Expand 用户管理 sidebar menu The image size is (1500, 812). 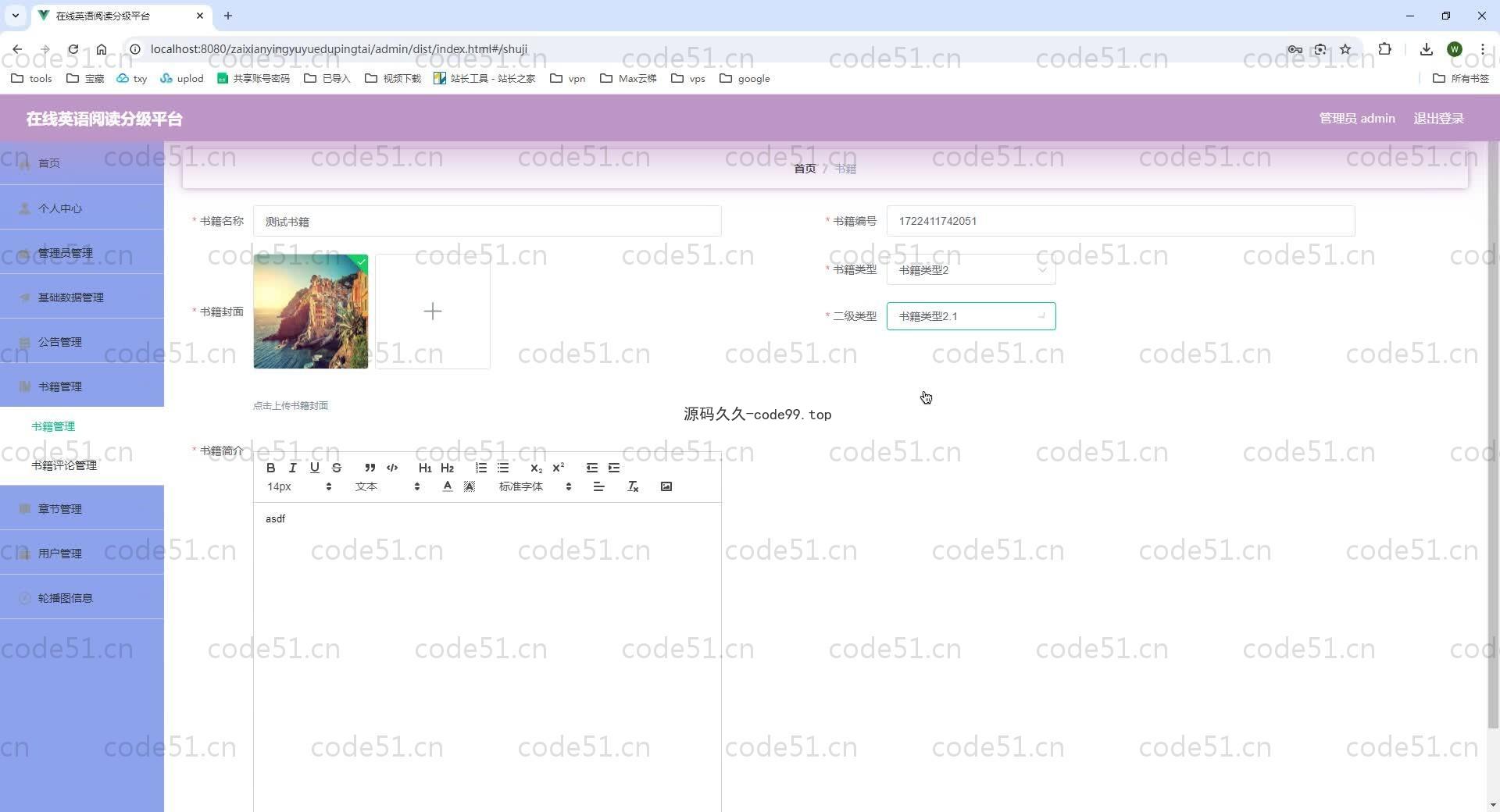click(x=82, y=554)
